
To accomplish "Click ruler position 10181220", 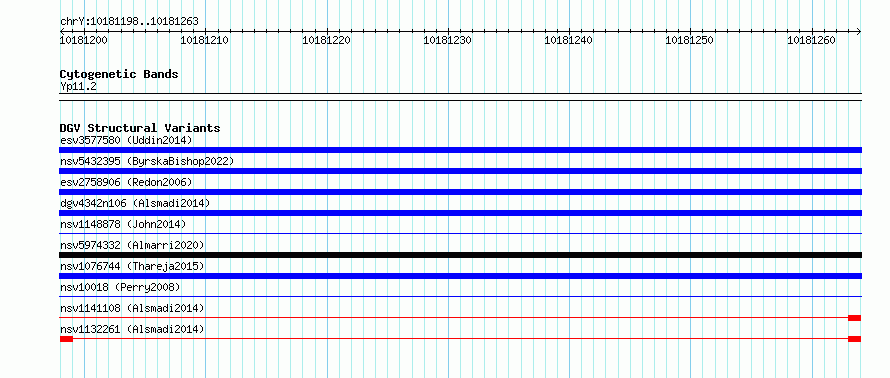I will [x=326, y=40].
